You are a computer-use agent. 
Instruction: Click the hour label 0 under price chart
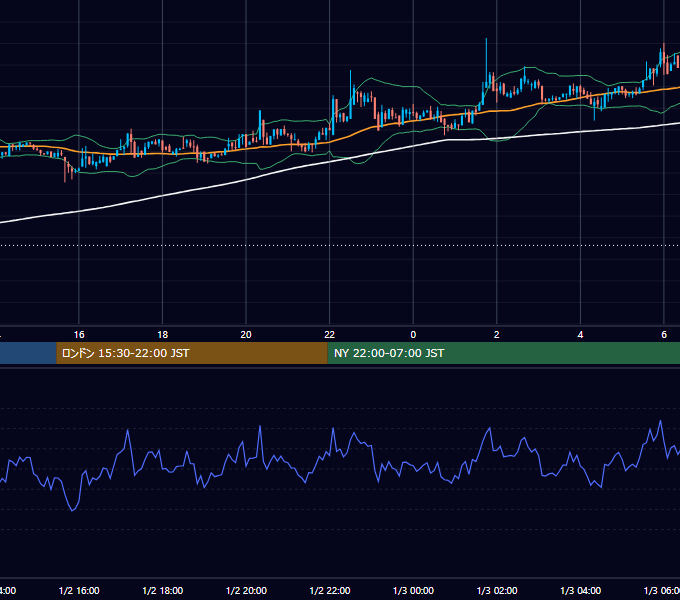[x=413, y=335]
